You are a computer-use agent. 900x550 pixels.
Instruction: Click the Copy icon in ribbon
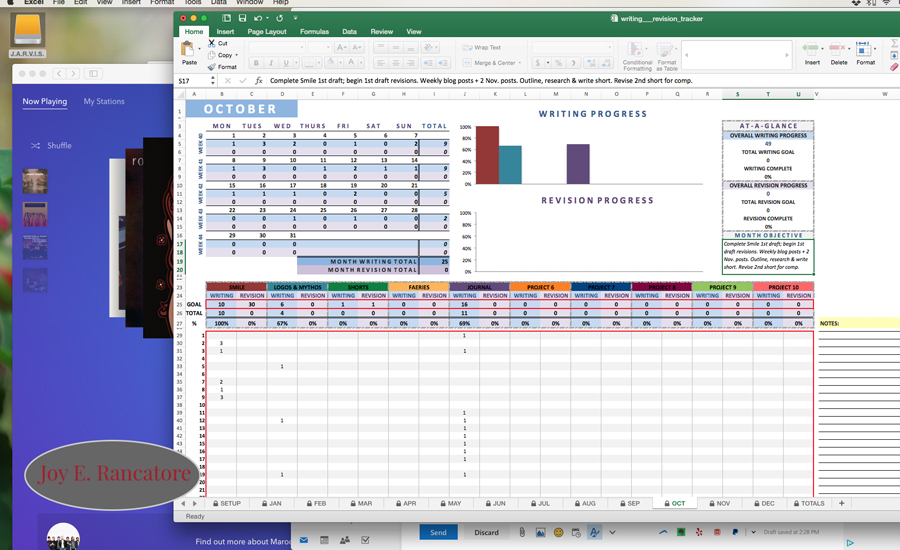tap(212, 55)
